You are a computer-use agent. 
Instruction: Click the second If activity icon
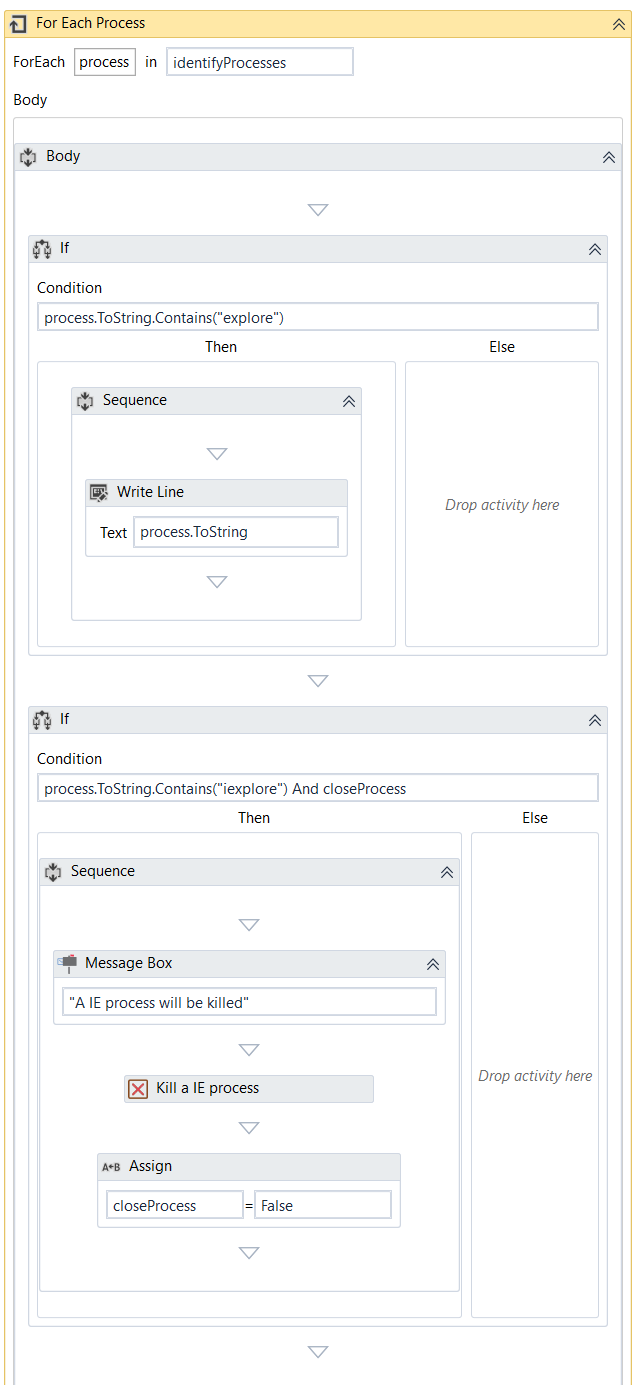[42, 720]
